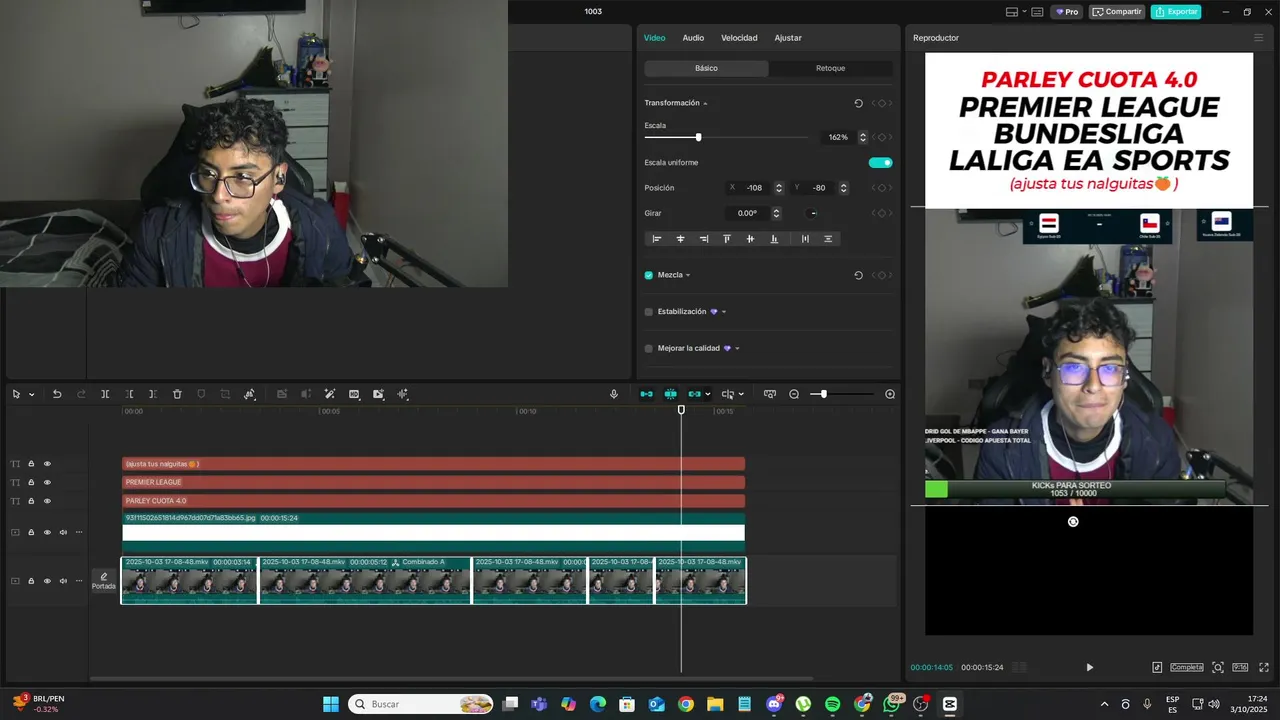The height and width of the screenshot is (720, 1280).
Task: Hide the PARLEY CUOTA 4.0 text track
Action: (47, 501)
